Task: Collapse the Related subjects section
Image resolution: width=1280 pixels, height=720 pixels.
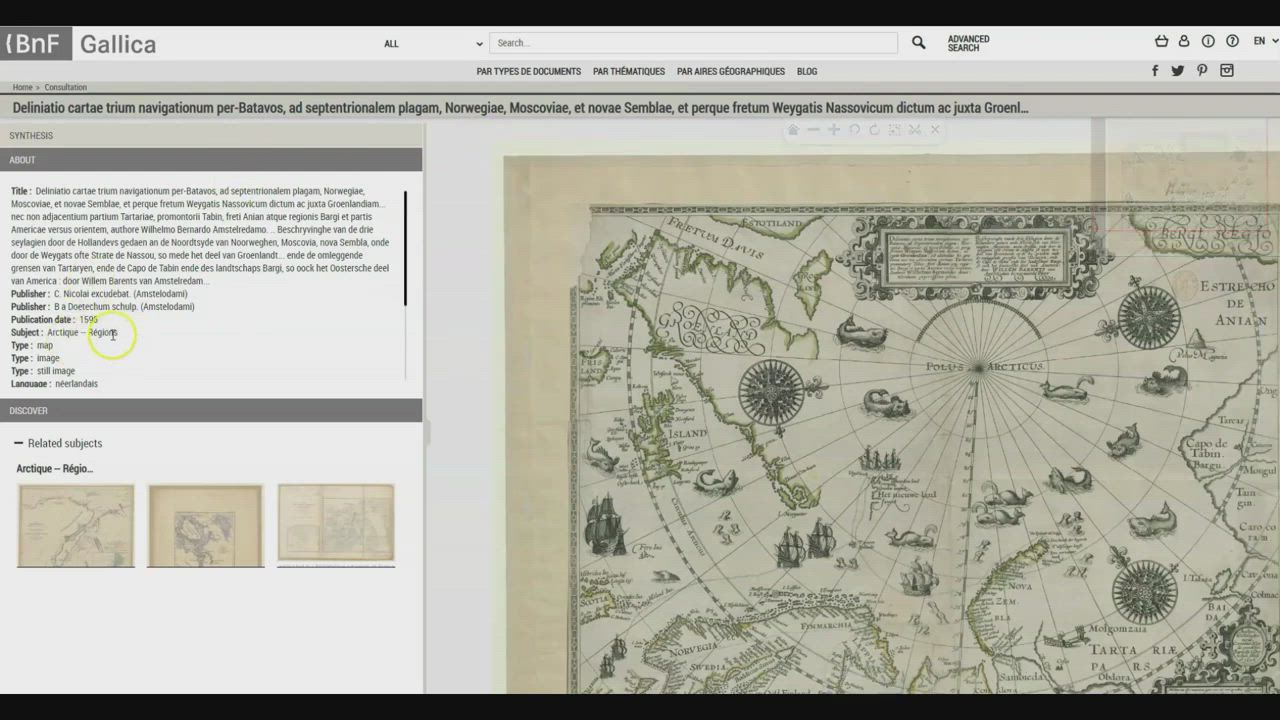Action: 19,443
